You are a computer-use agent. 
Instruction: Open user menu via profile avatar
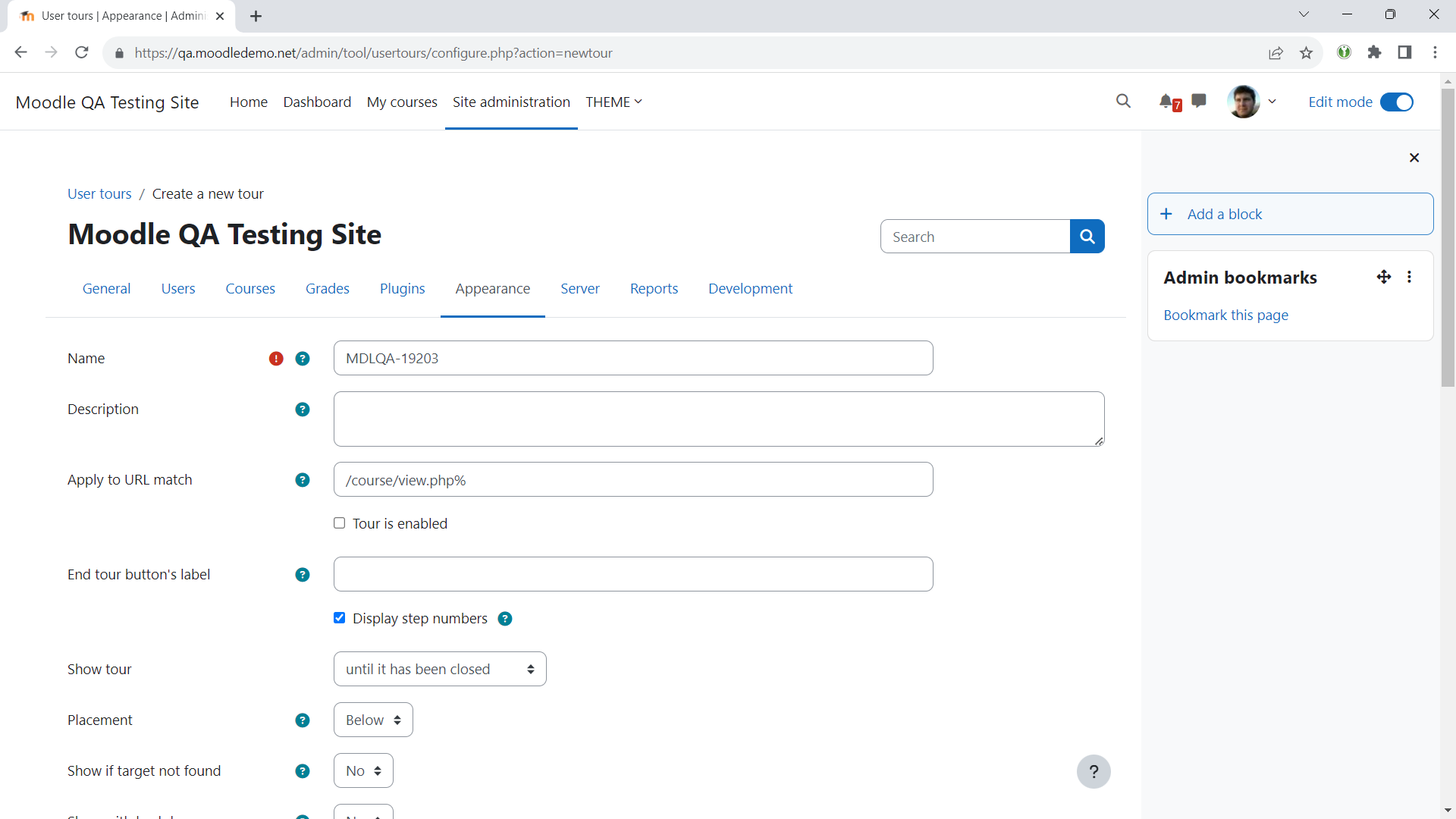pyautogui.click(x=1244, y=102)
